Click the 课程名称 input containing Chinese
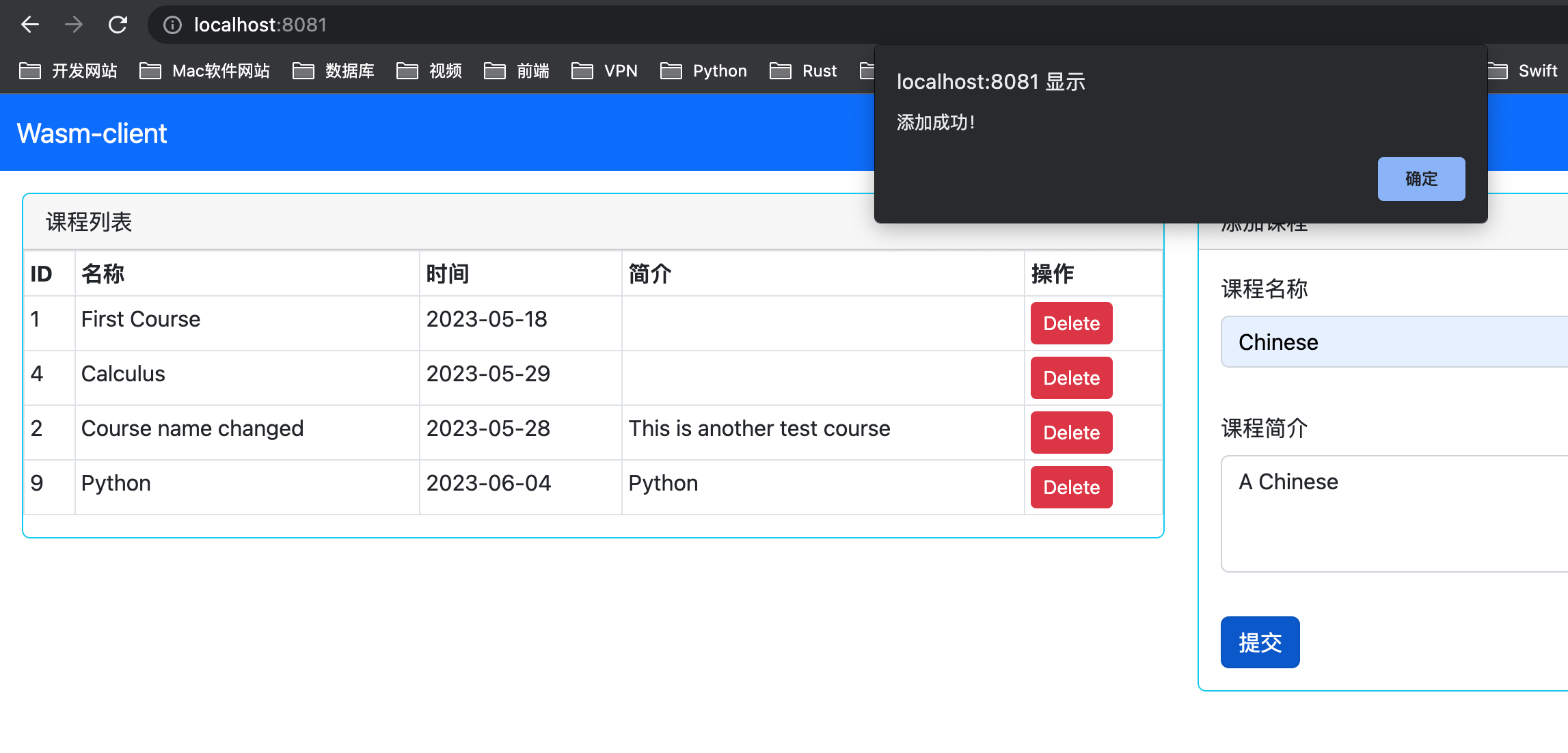 (1394, 342)
